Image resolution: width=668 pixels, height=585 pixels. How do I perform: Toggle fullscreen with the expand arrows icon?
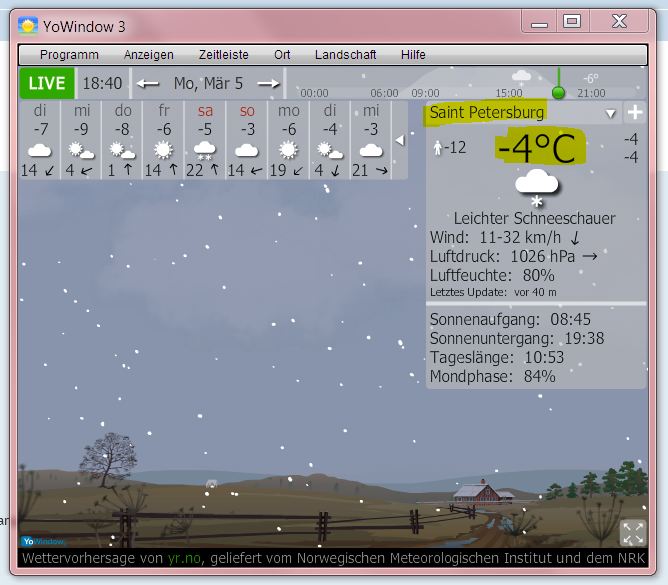tap(633, 533)
